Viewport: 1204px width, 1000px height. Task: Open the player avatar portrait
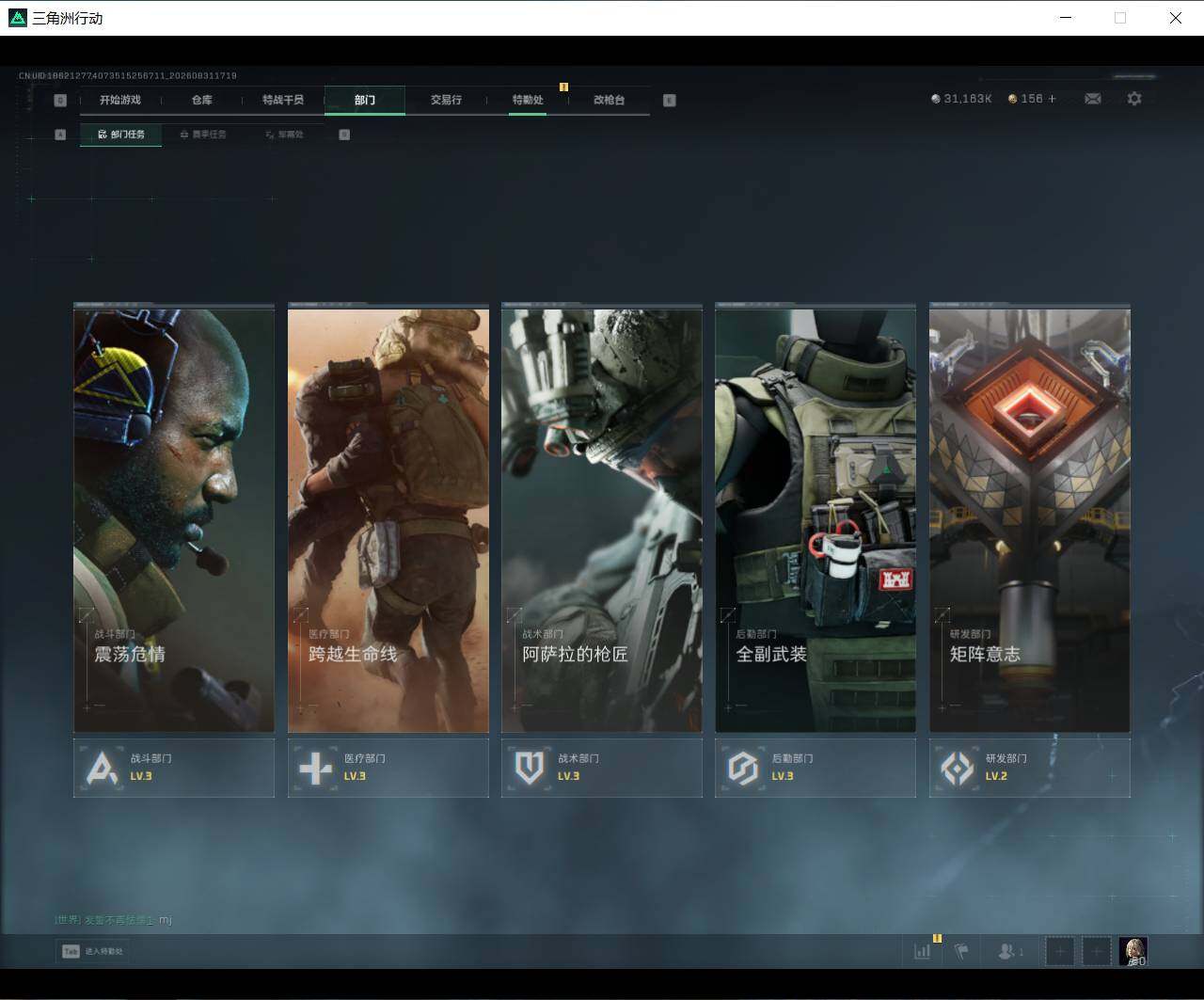pos(1133,951)
